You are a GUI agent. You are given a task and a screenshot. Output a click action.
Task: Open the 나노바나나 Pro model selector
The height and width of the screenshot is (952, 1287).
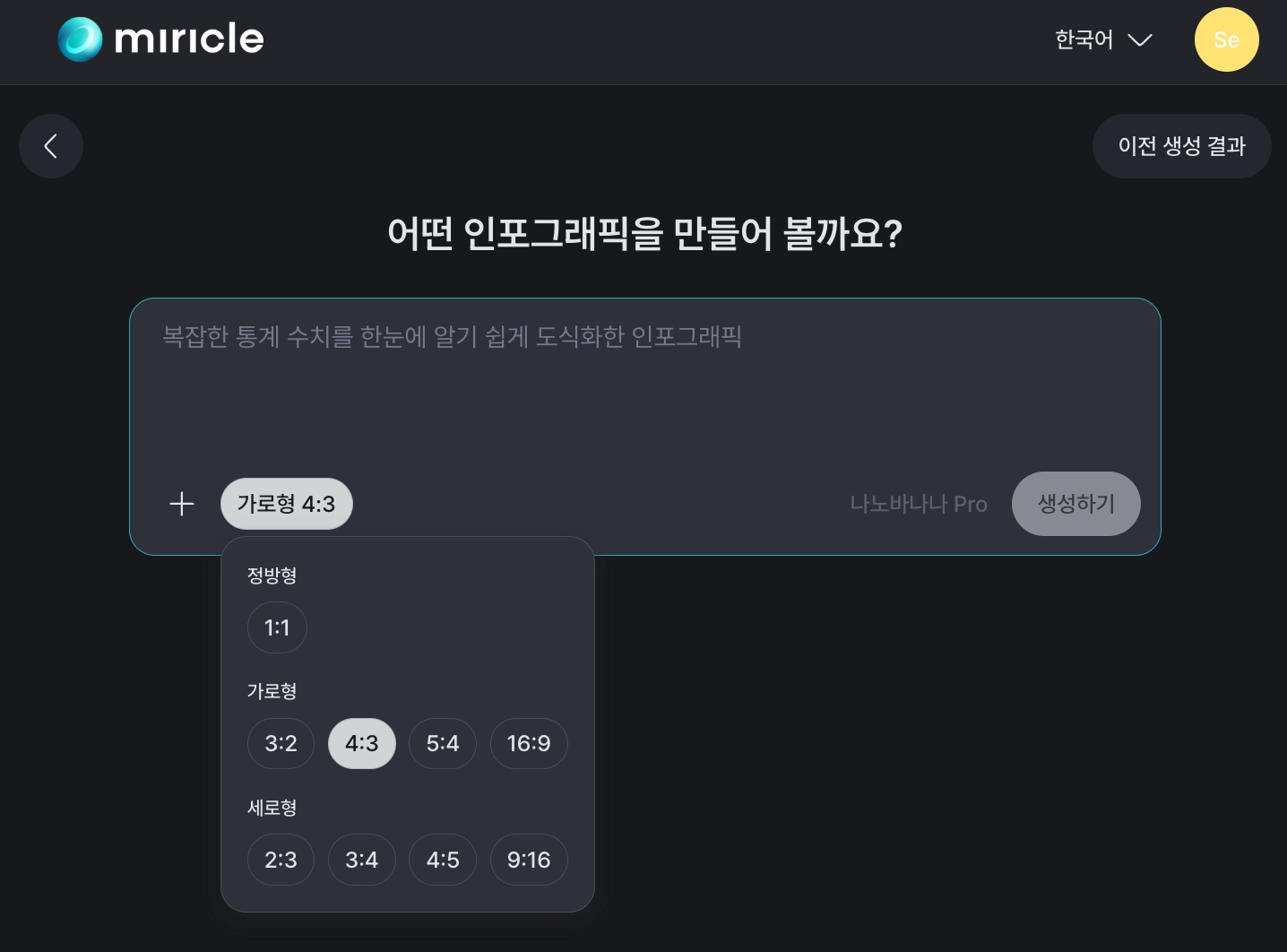click(x=918, y=504)
